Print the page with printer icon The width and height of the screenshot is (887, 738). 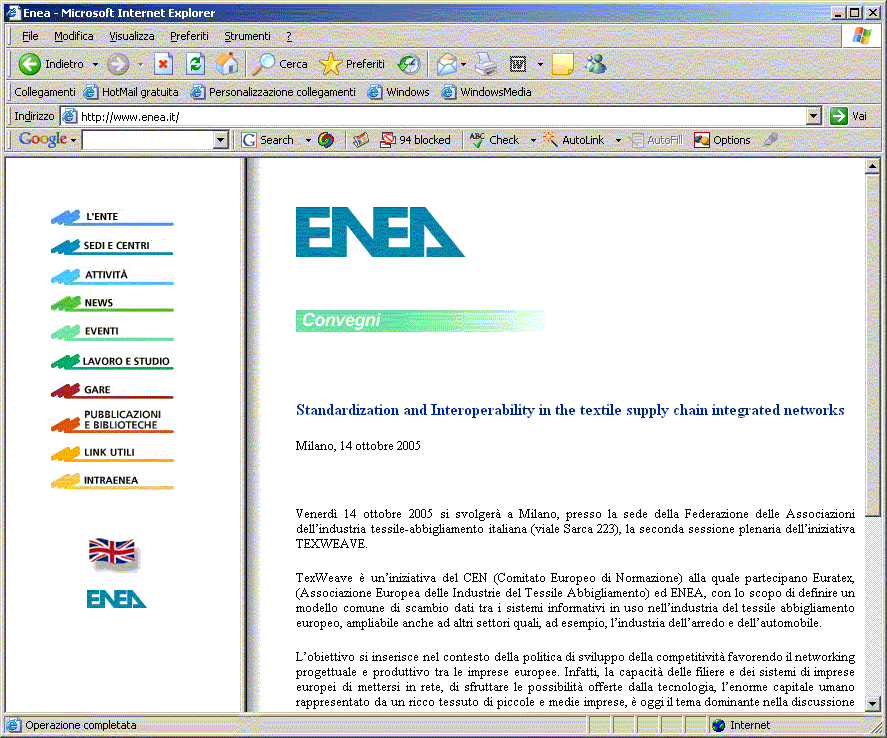(x=485, y=64)
